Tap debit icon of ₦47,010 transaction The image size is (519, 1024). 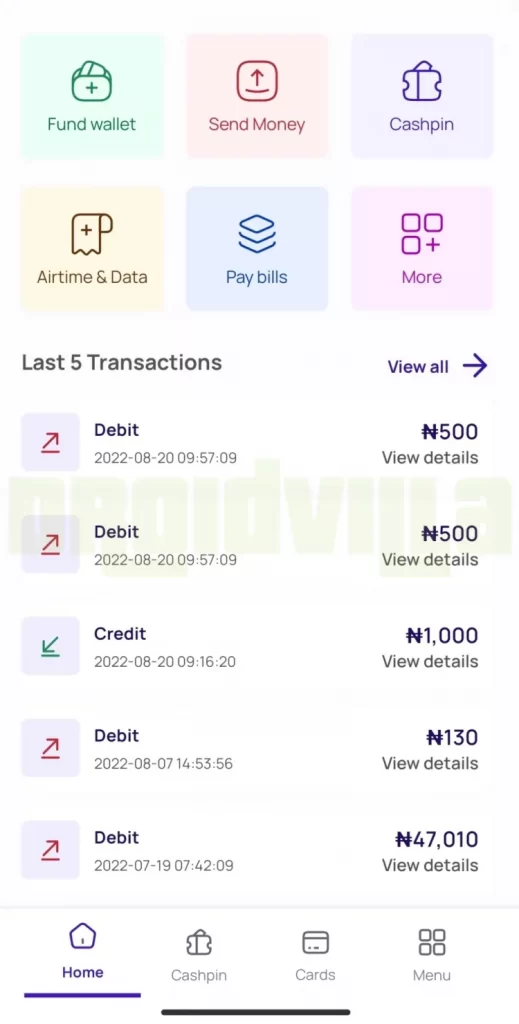(x=50, y=850)
